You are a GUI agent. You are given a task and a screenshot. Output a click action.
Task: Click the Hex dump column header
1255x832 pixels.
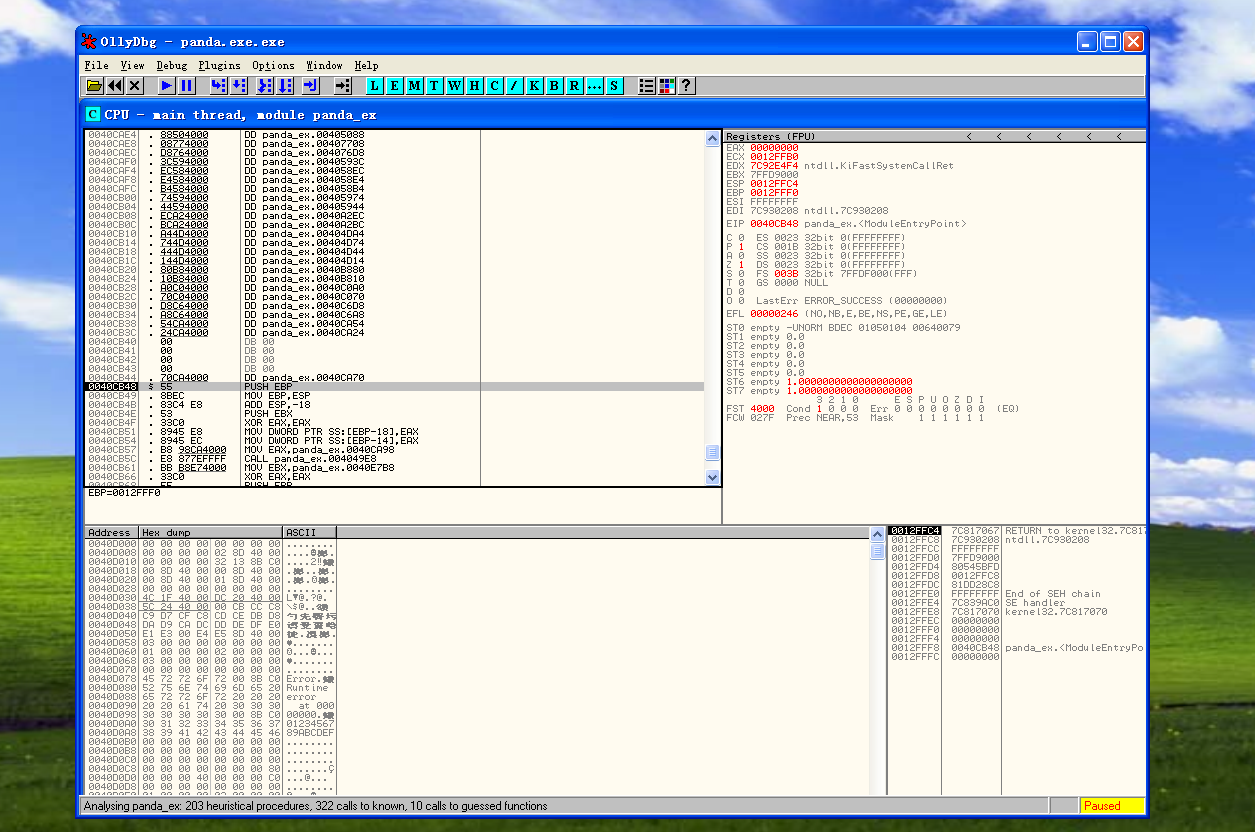pos(210,532)
